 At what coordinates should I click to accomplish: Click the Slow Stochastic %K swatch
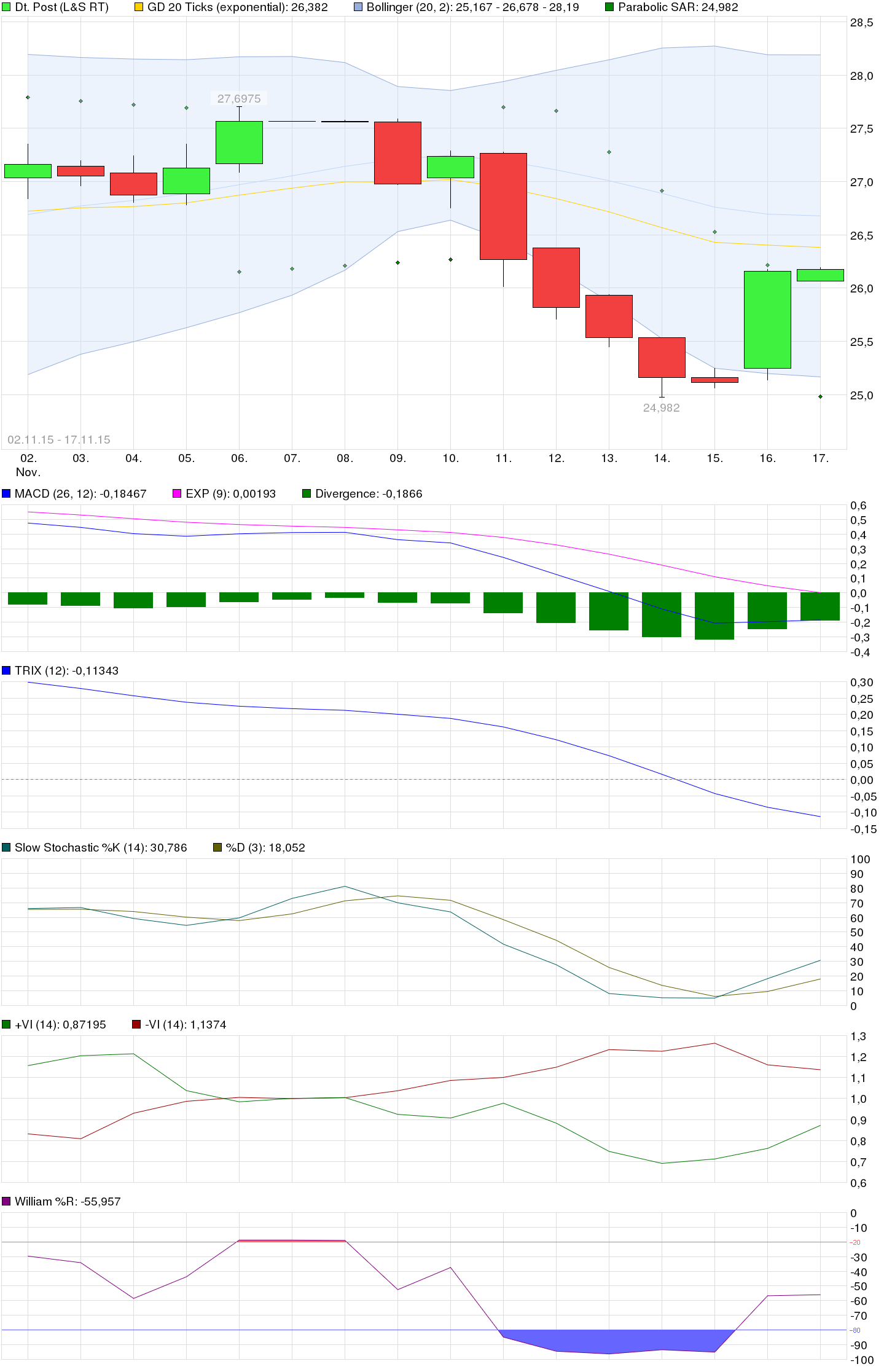coord(6,847)
